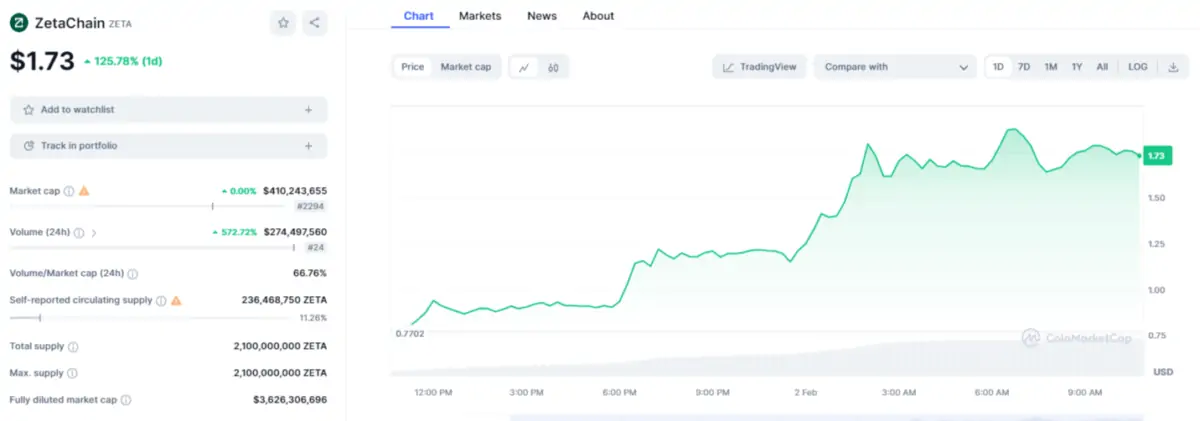The image size is (1200, 421).
Task: Expand Volume (24h) chevron arrow
Action: coord(94,232)
